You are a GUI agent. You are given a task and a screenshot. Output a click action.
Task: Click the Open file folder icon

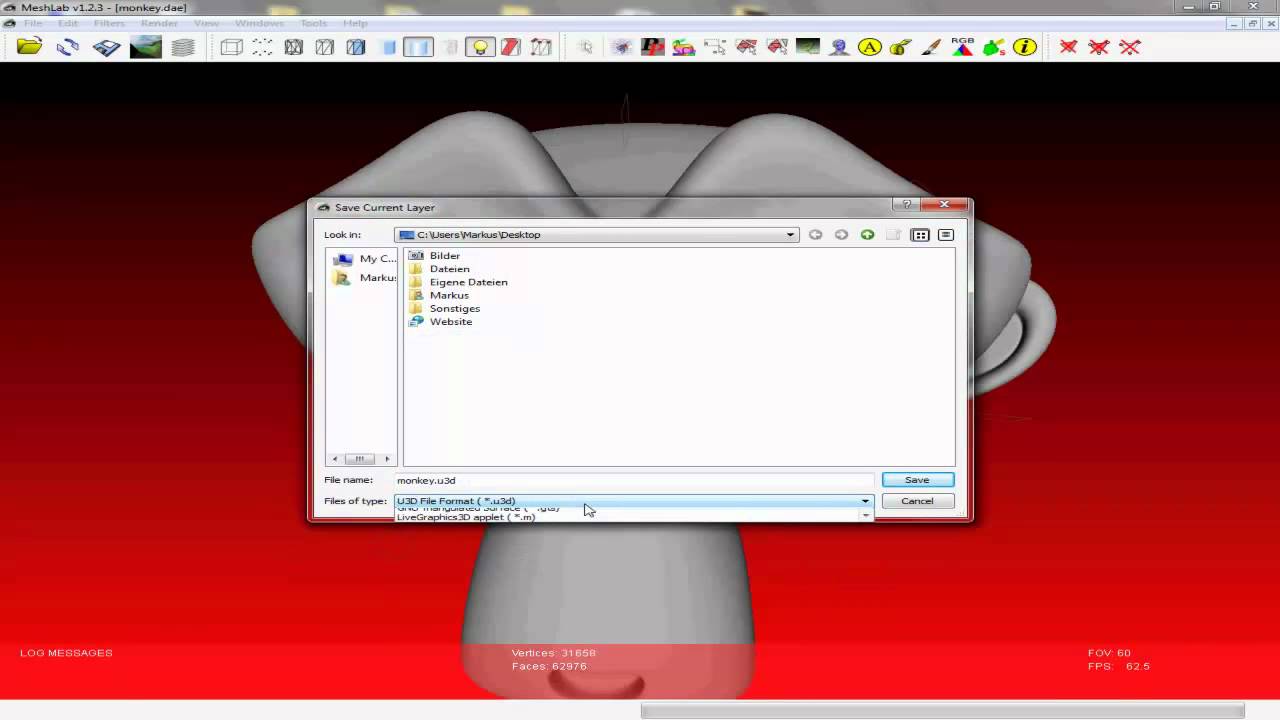click(30, 46)
